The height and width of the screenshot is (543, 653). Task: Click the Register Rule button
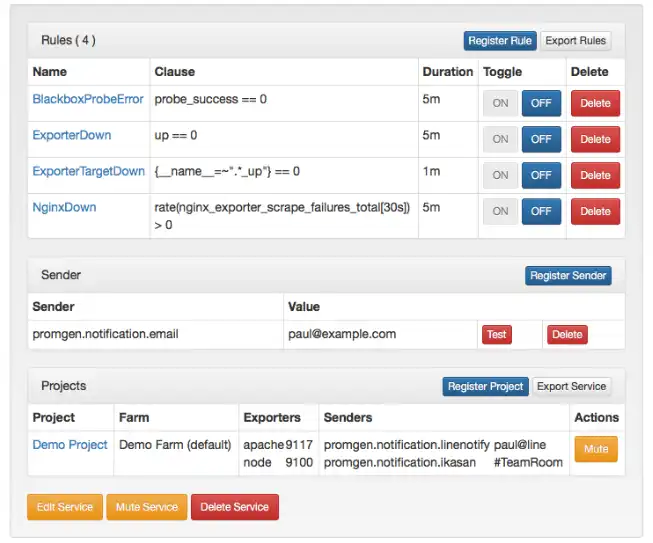pyautogui.click(x=500, y=41)
